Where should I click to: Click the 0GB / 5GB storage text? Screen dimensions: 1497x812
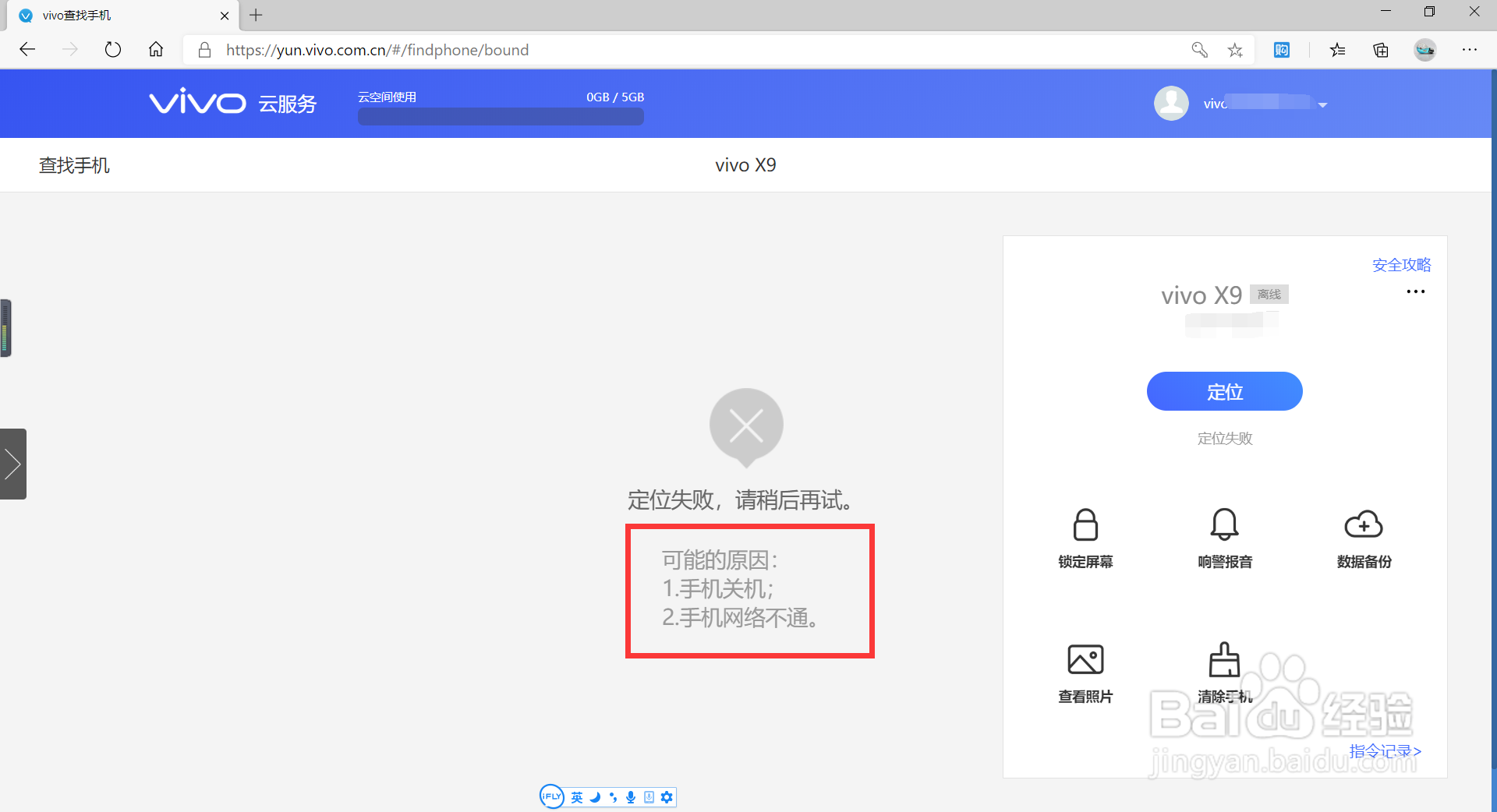click(615, 97)
